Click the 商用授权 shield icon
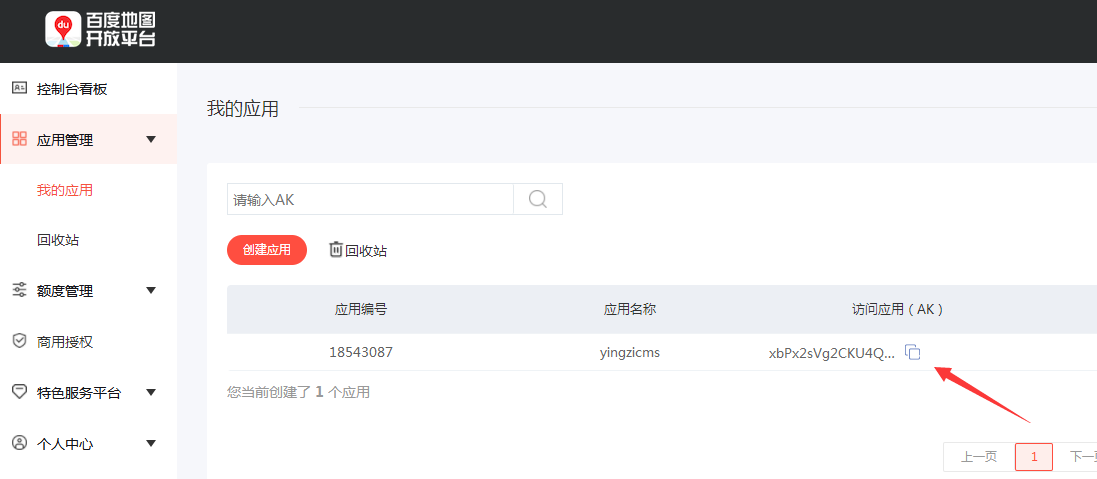Image resolution: width=1097 pixels, height=479 pixels. 19,341
